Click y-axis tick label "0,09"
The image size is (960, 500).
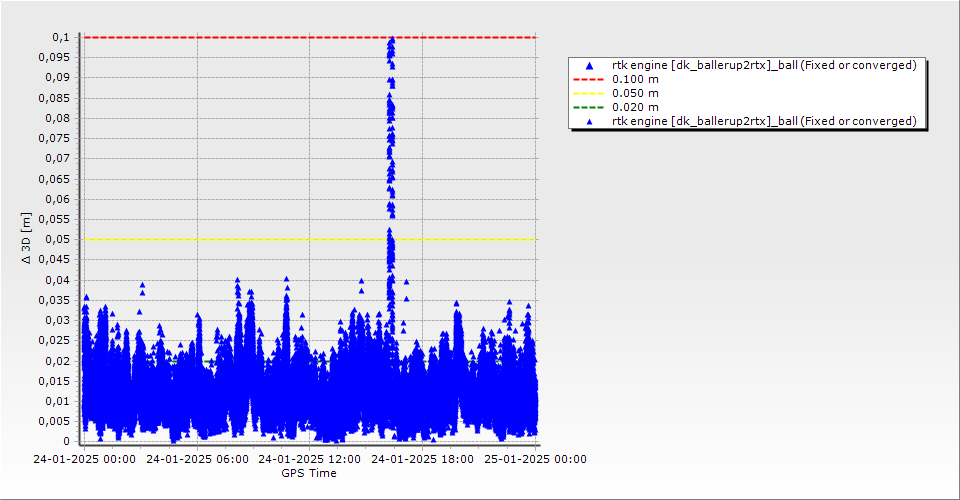tap(58, 78)
